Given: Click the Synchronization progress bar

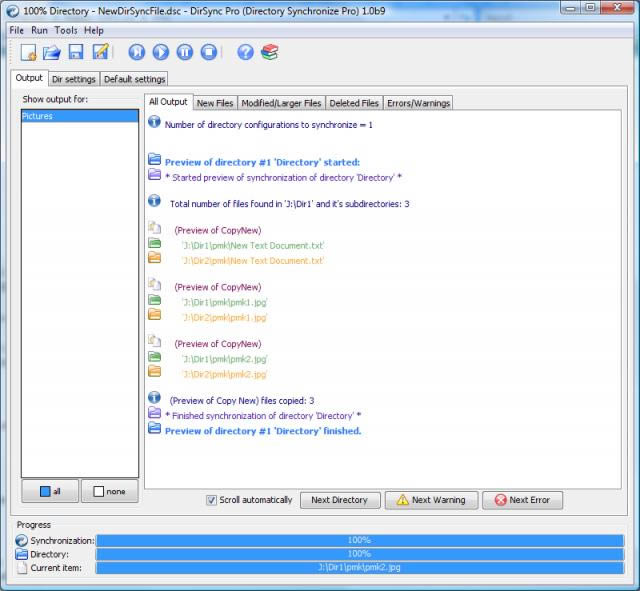Looking at the screenshot, I should tap(360, 540).
